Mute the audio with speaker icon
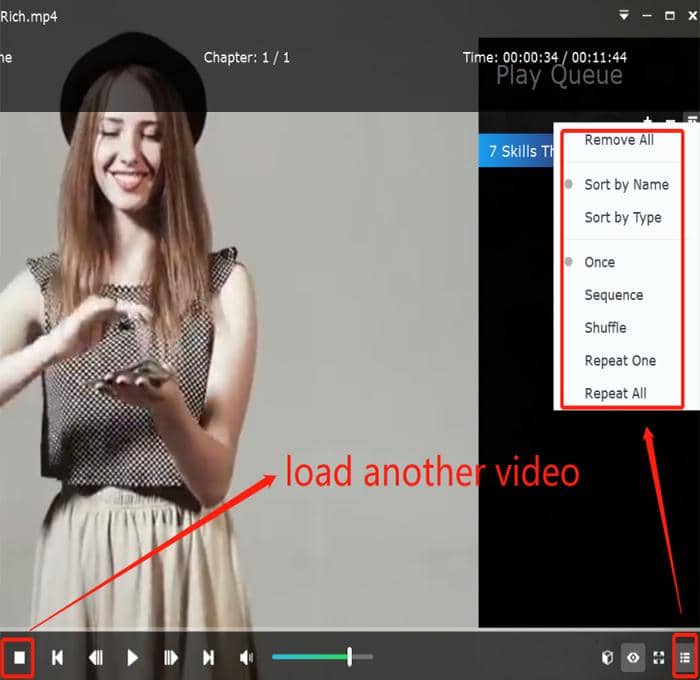Viewport: 700px width, 680px height. point(247,657)
